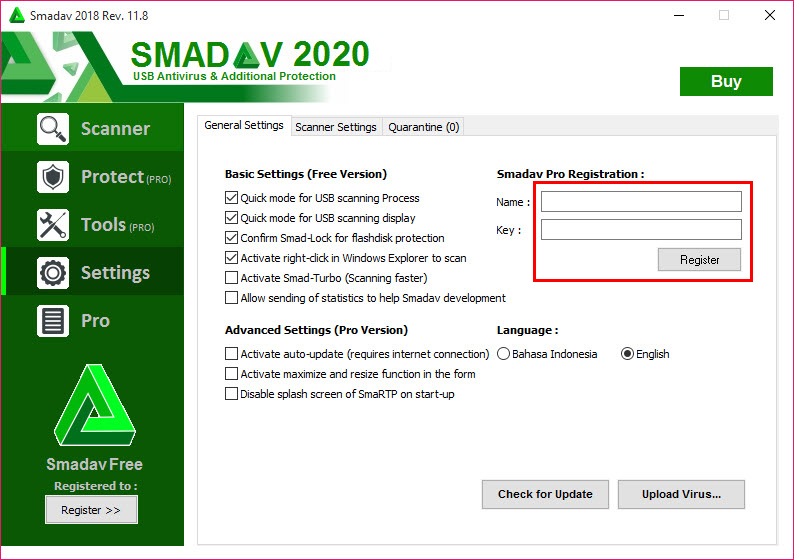The width and height of the screenshot is (794, 560).
Task: Enable maximize and resize function checkbox
Action: [231, 374]
